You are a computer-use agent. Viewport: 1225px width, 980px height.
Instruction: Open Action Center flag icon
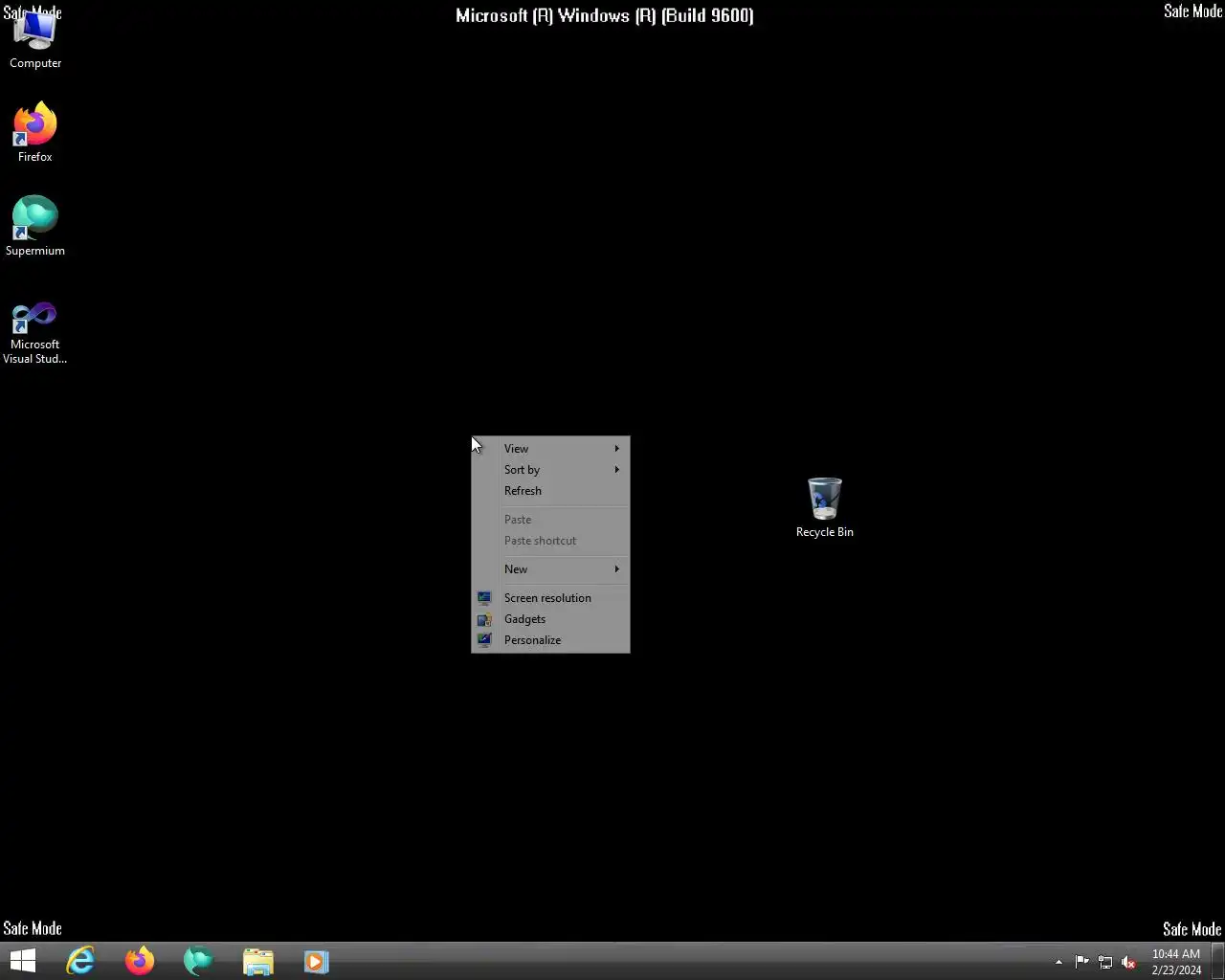(1082, 962)
